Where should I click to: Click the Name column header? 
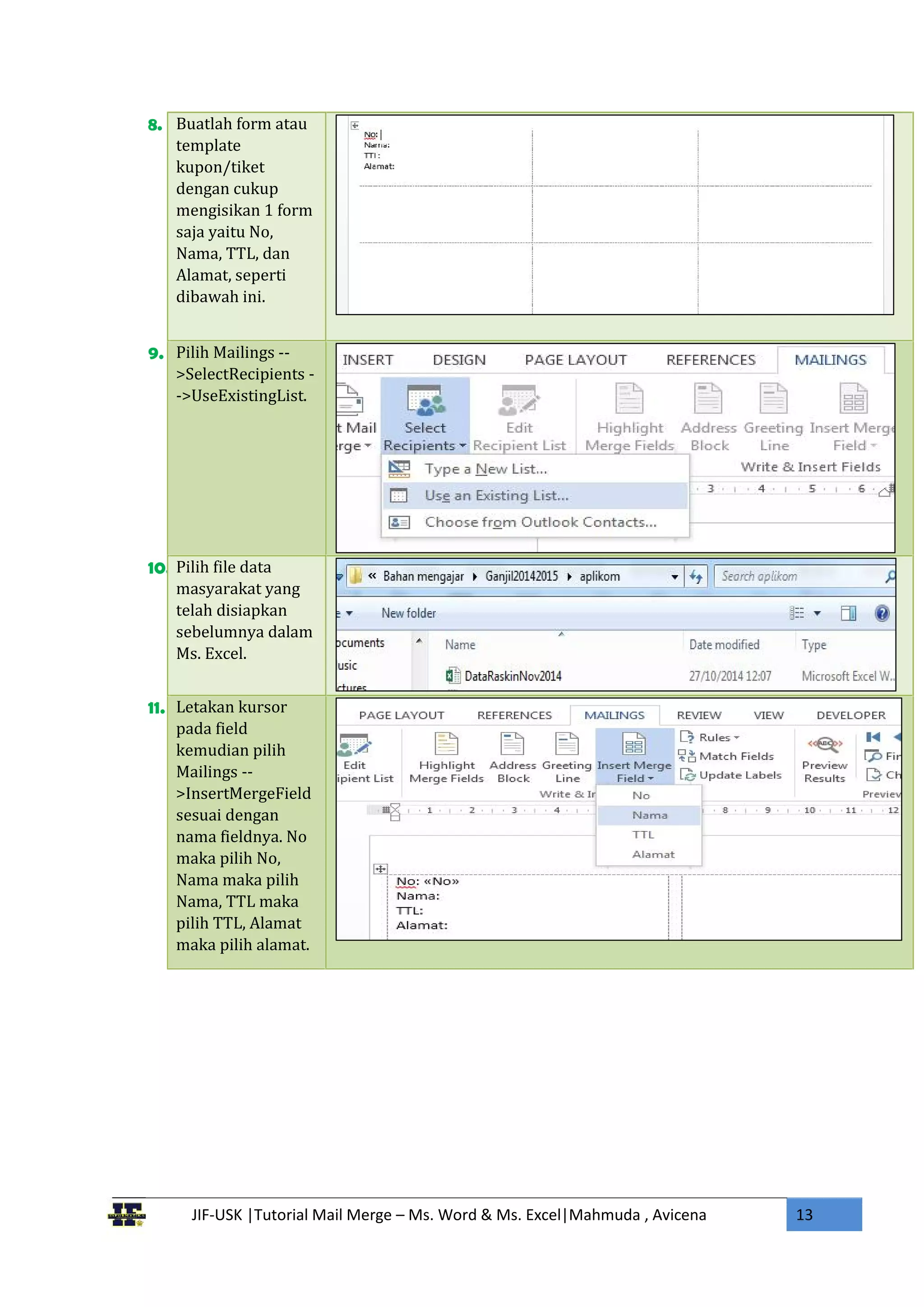(x=460, y=644)
